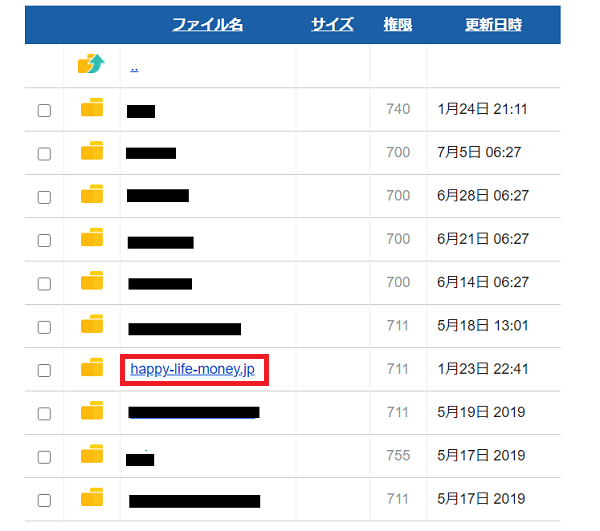Click folder icon in 5月18日 13:01 row

coord(92,324)
